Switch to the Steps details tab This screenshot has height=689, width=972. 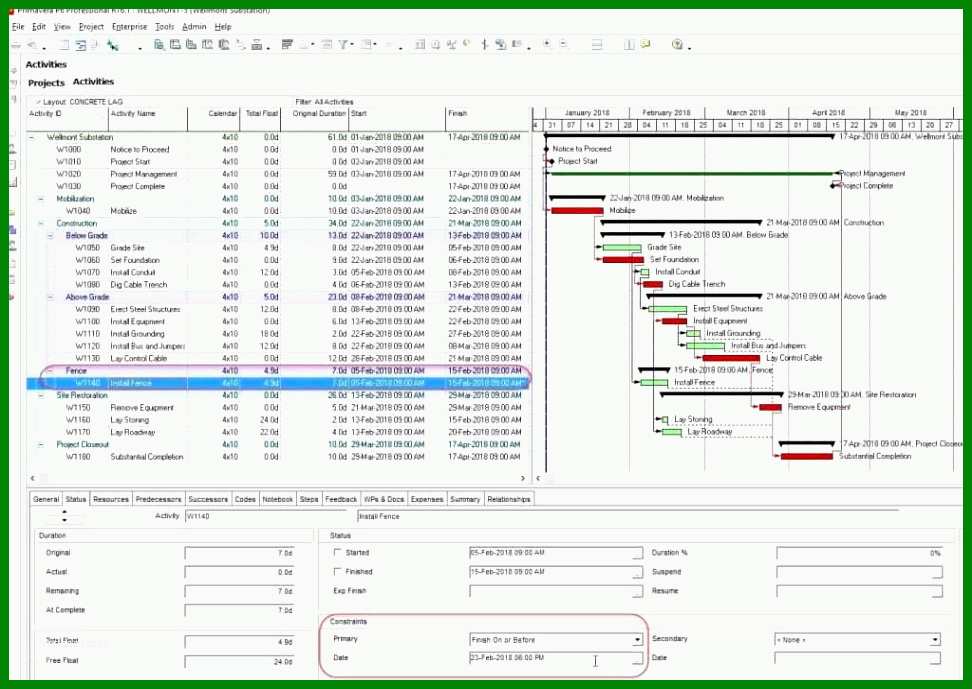tap(309, 499)
